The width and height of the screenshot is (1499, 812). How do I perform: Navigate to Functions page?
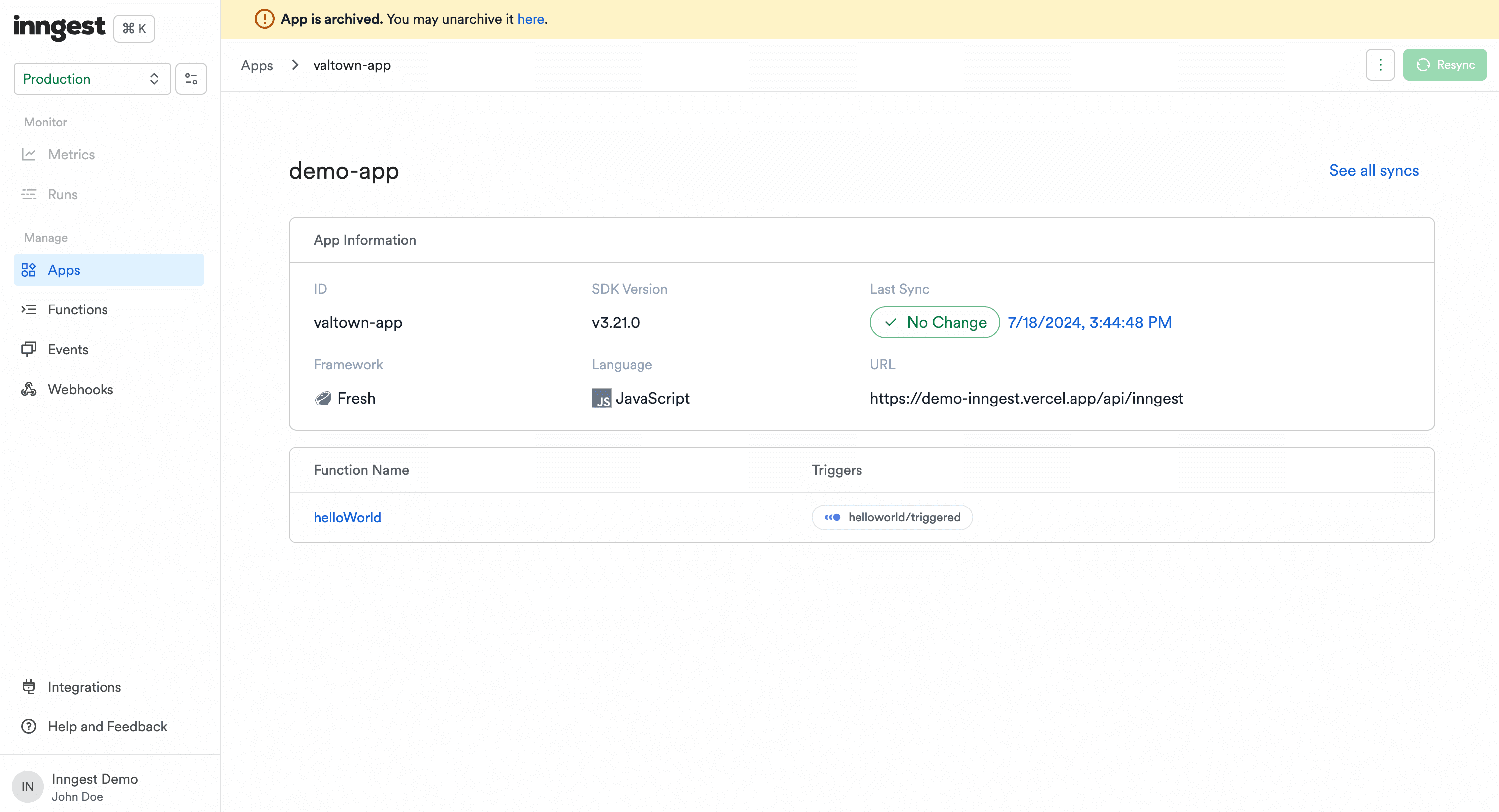pos(78,309)
